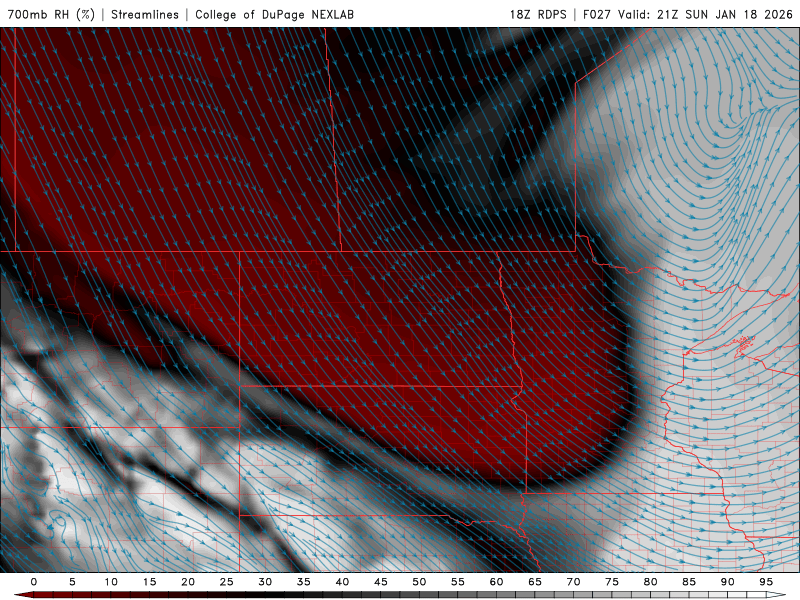Click the colorbar value label '55'
Screen dimensions: 800x600
[458, 582]
